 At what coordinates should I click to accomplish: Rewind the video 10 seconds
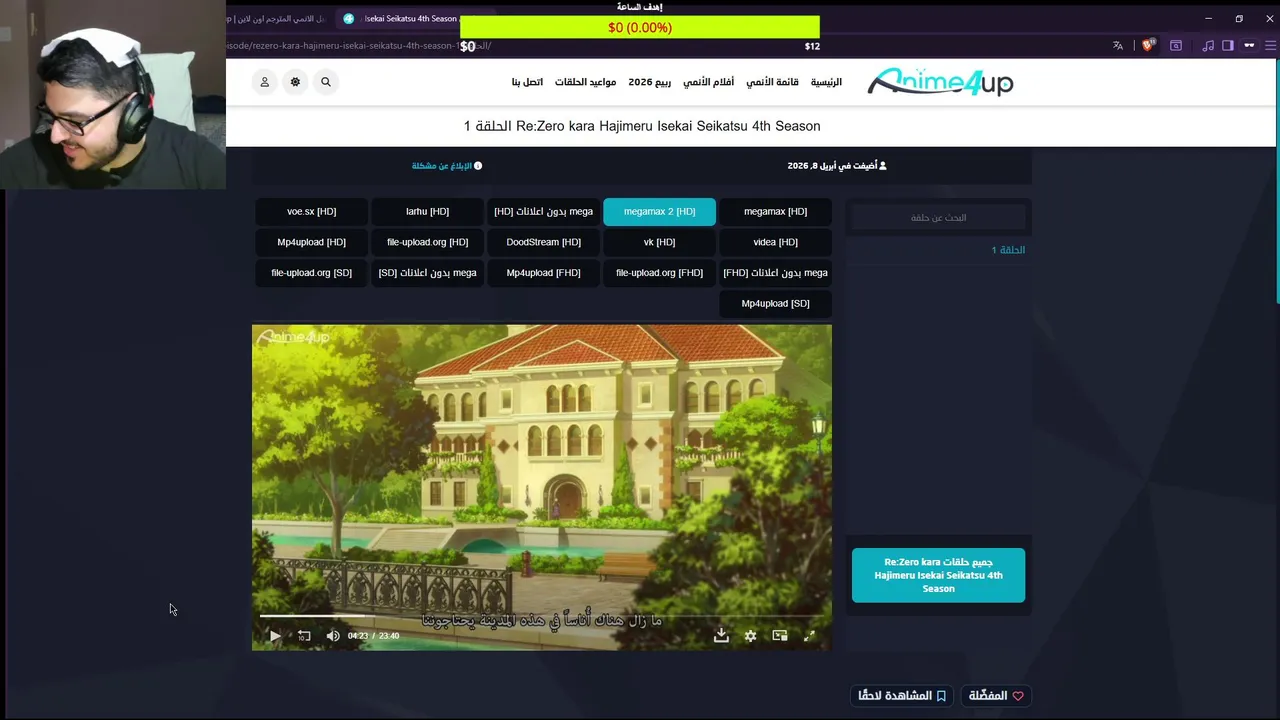point(304,636)
